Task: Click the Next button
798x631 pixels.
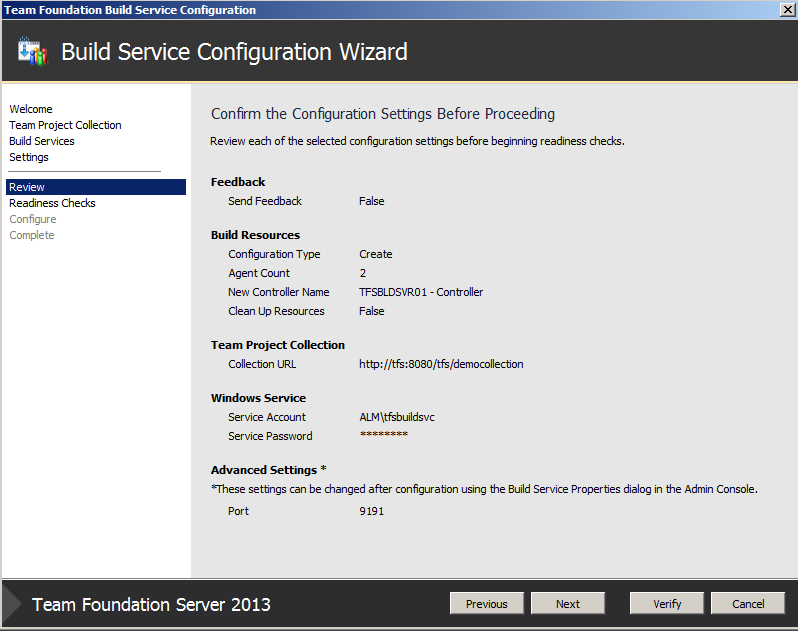Action: [568, 604]
